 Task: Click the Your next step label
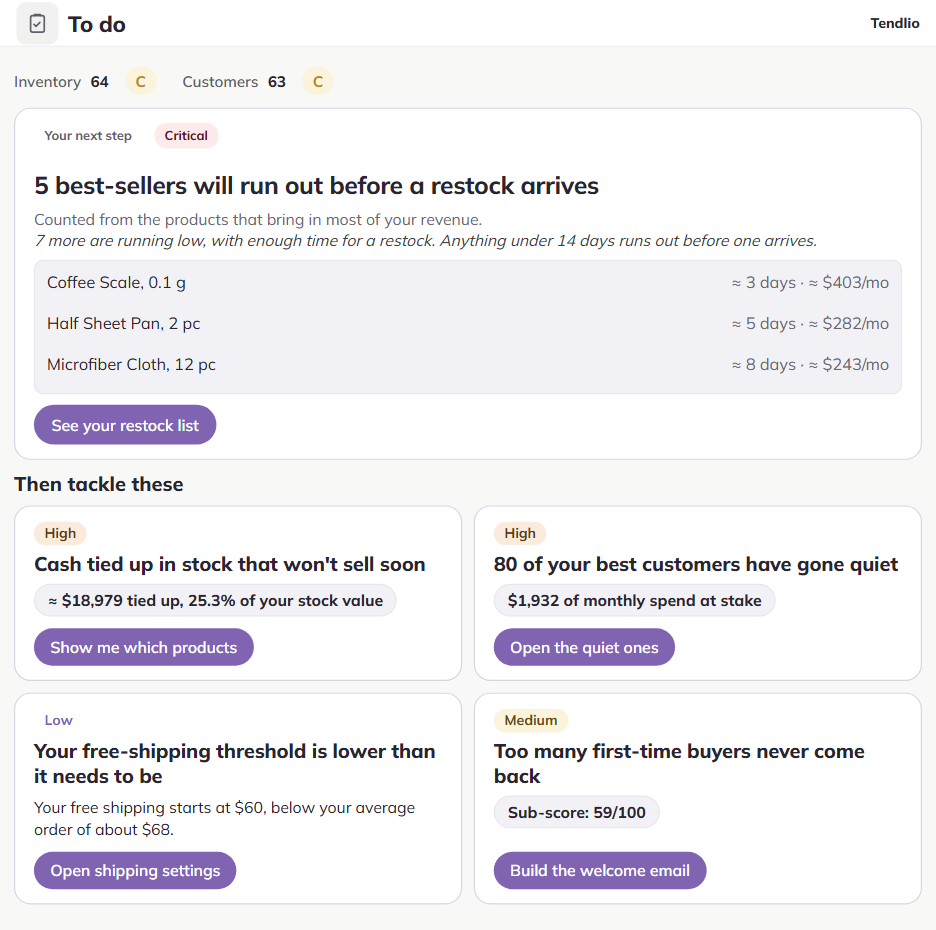click(x=88, y=136)
